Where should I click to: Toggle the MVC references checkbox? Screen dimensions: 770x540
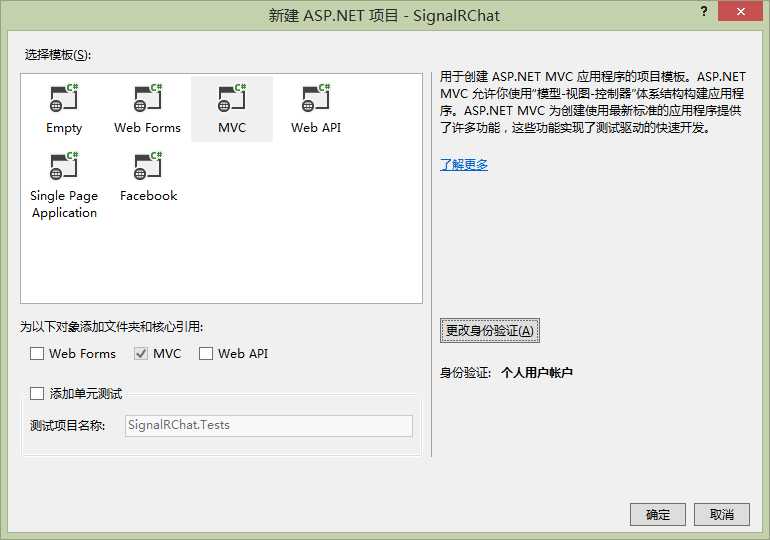[x=141, y=353]
